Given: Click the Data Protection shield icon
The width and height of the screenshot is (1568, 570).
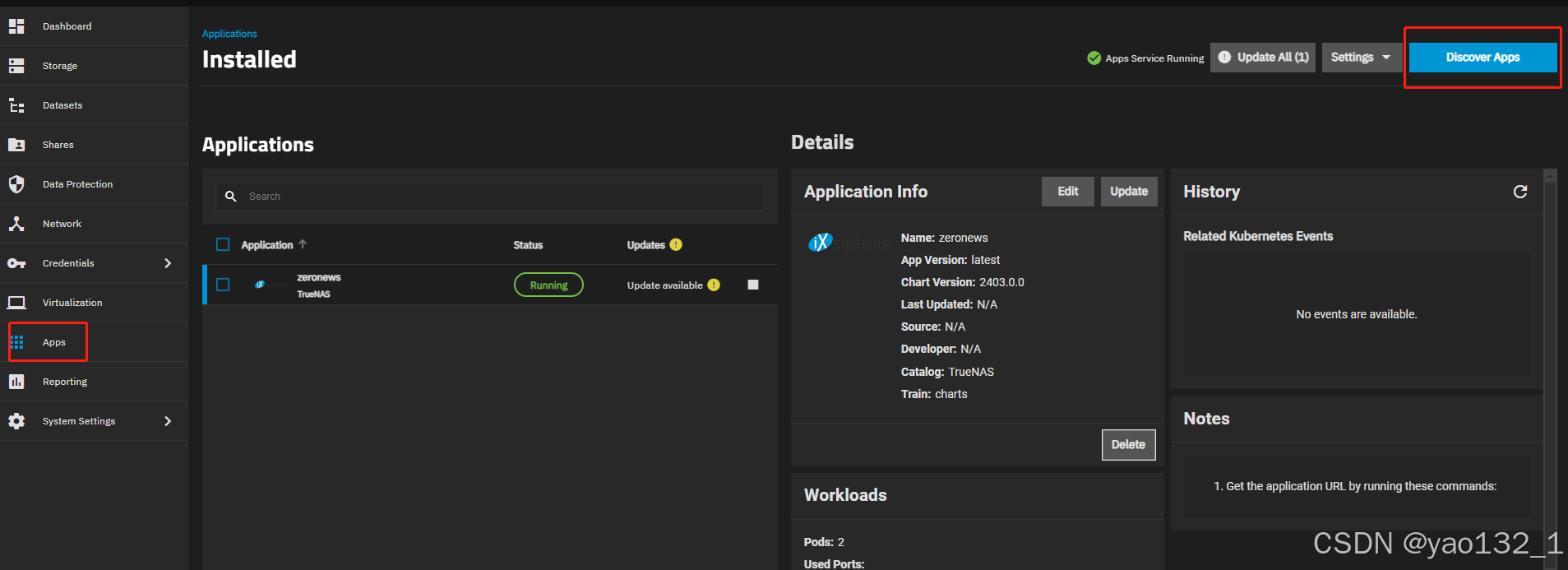Looking at the screenshot, I should tap(16, 184).
